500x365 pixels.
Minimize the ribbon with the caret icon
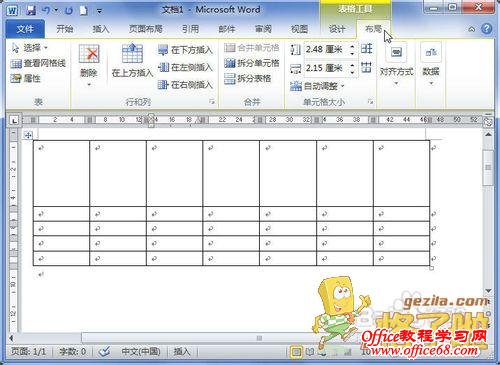pos(472,29)
